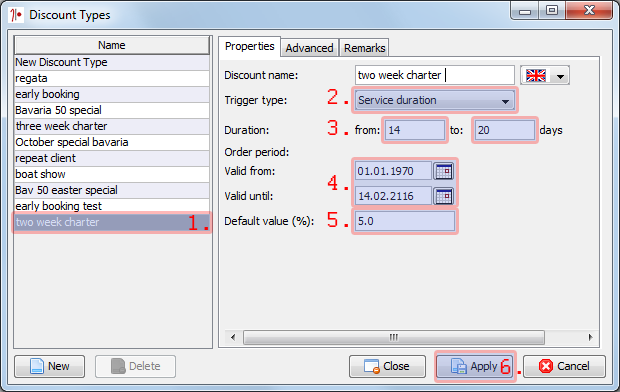This screenshot has height=392, width=620.
Task: Select the early booking test row
Action: pos(112,206)
